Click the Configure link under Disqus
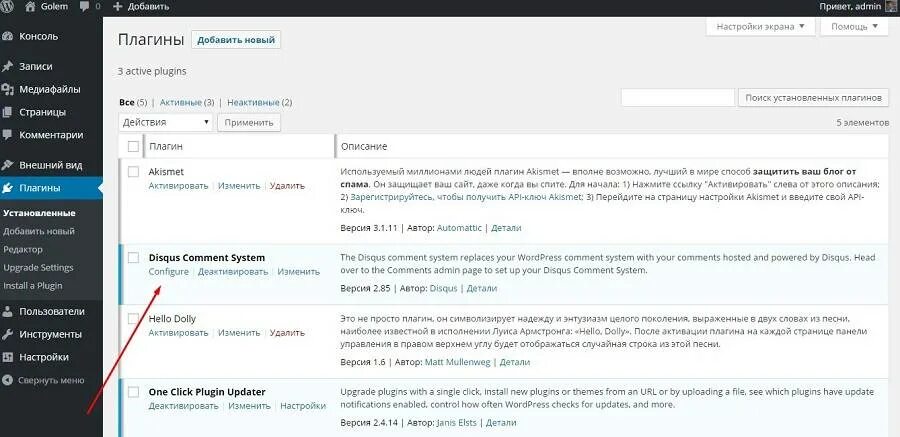The image size is (900, 437). [x=168, y=272]
